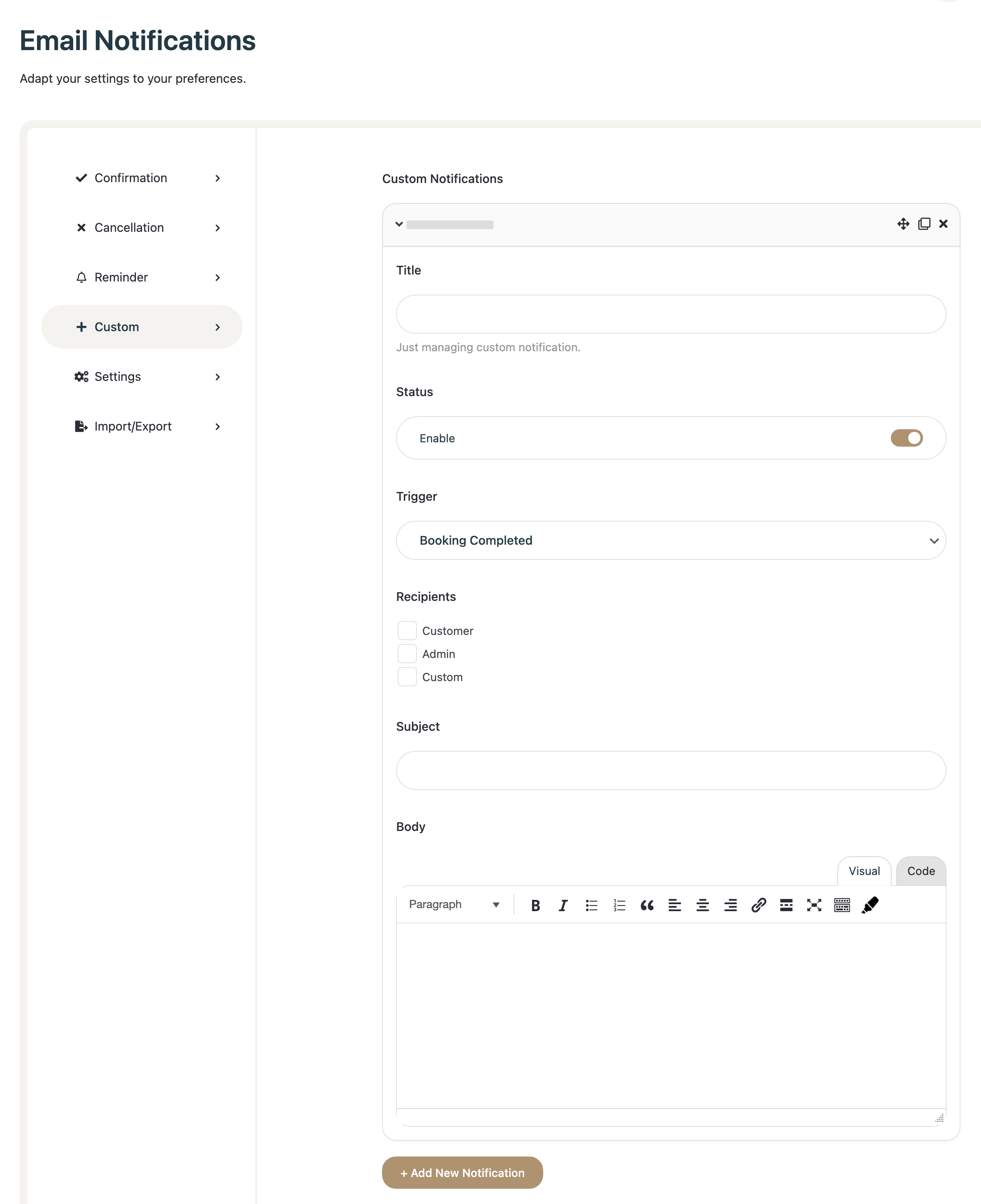Screen dimensions: 981x1204
Task: Click the Bold formatting icon
Action: (x=535, y=906)
